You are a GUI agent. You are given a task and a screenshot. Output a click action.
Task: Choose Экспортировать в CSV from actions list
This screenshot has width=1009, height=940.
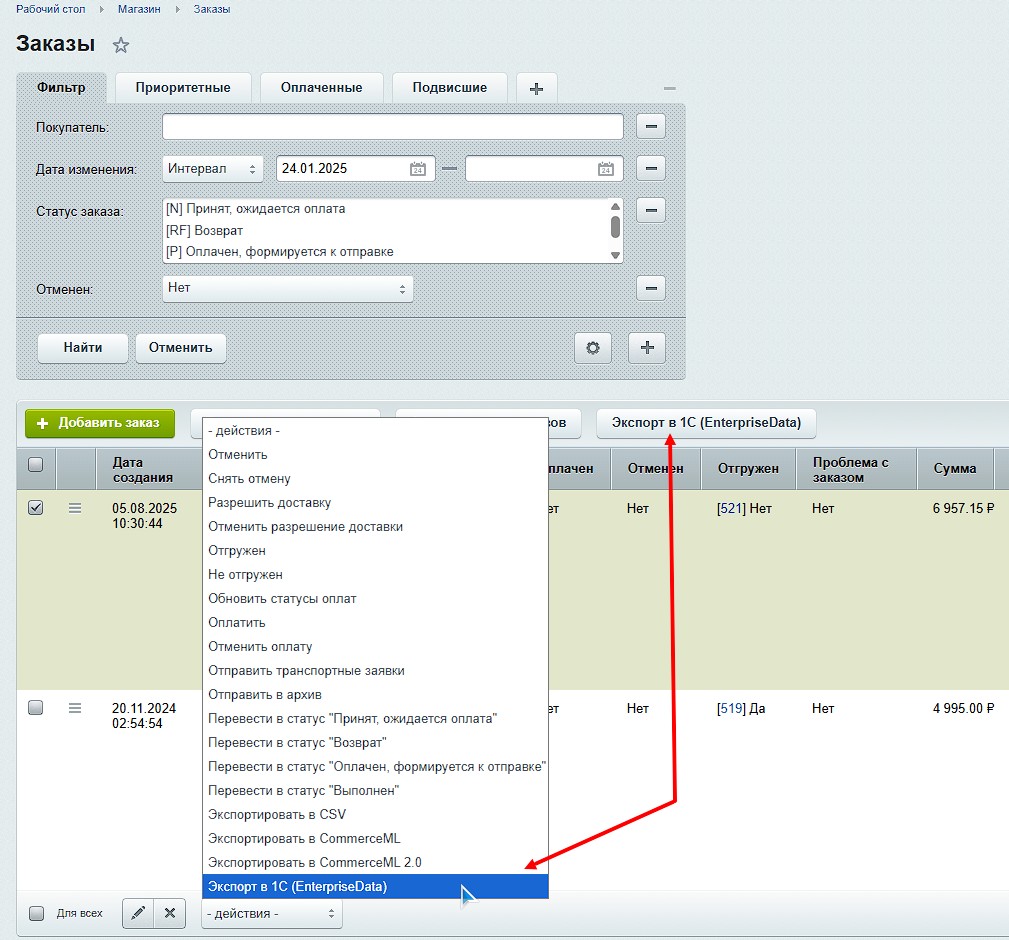coord(277,814)
